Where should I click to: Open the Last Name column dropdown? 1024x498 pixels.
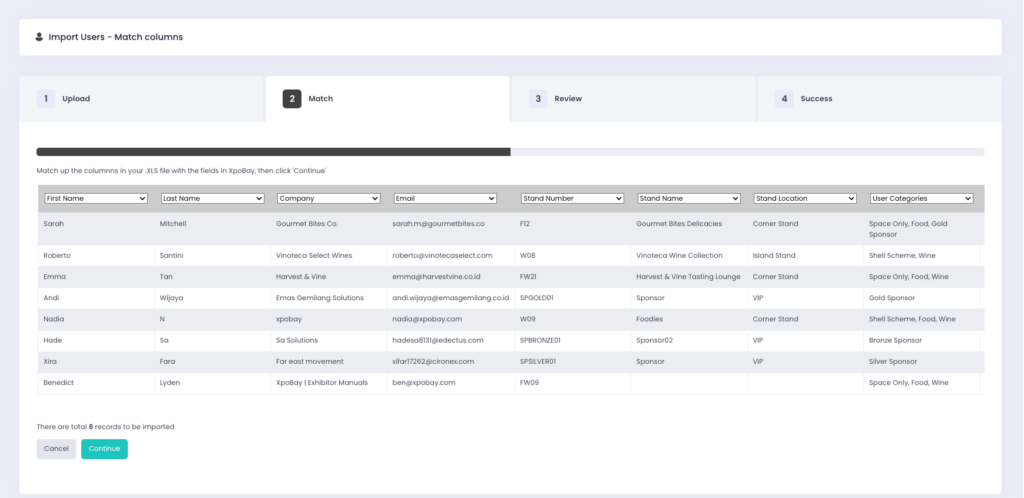(x=212, y=198)
